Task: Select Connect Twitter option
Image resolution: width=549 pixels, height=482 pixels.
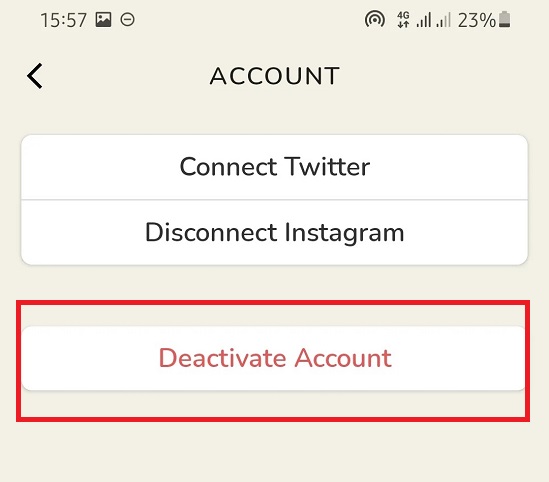Action: [274, 167]
